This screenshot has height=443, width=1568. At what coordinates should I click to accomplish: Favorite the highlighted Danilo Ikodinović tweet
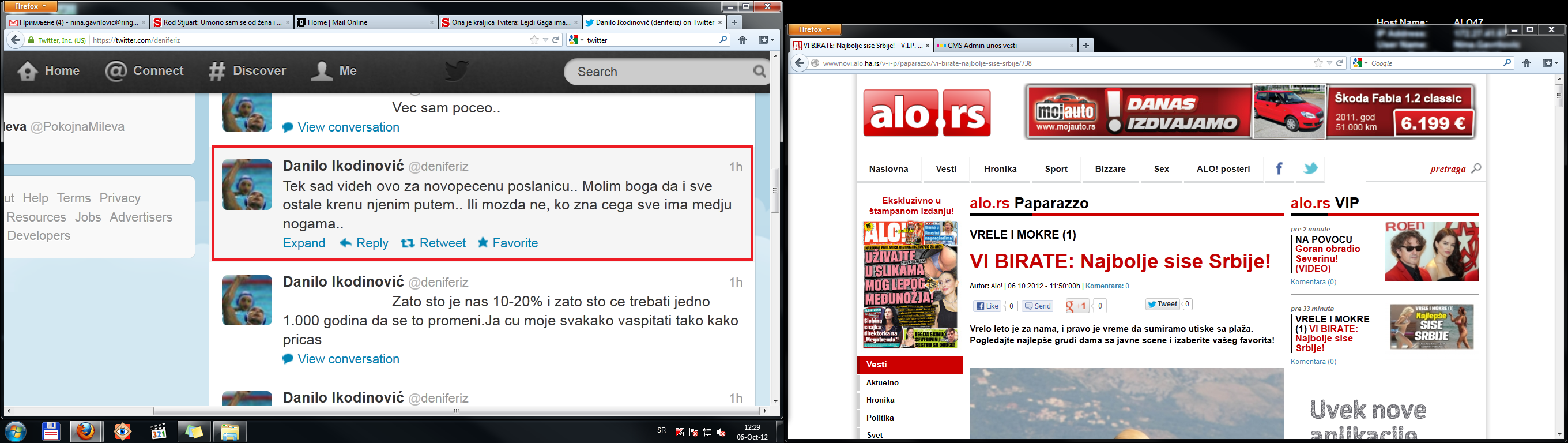(508, 243)
